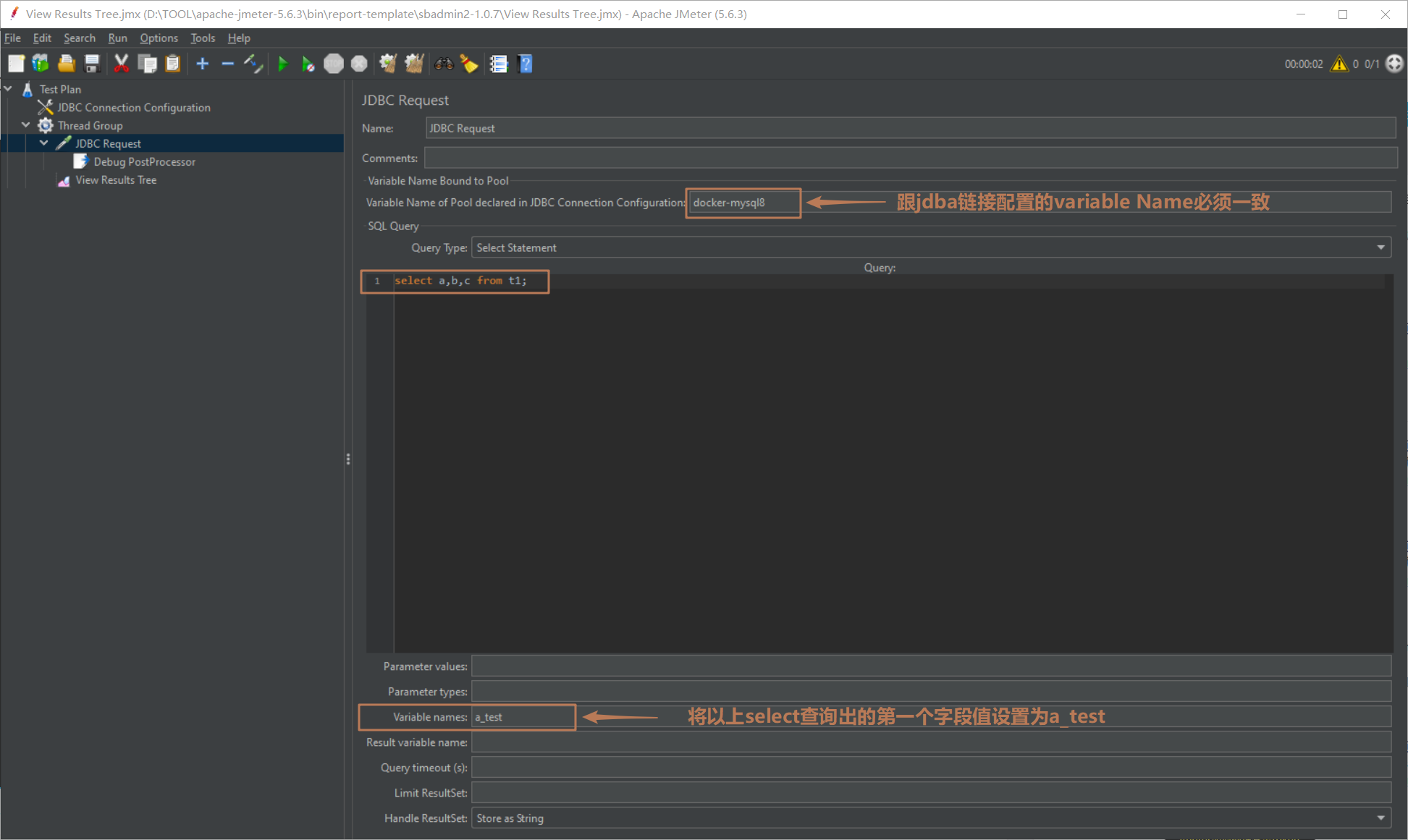The image size is (1408, 840).
Task: Click the Cut scissors icon
Action: tap(122, 64)
